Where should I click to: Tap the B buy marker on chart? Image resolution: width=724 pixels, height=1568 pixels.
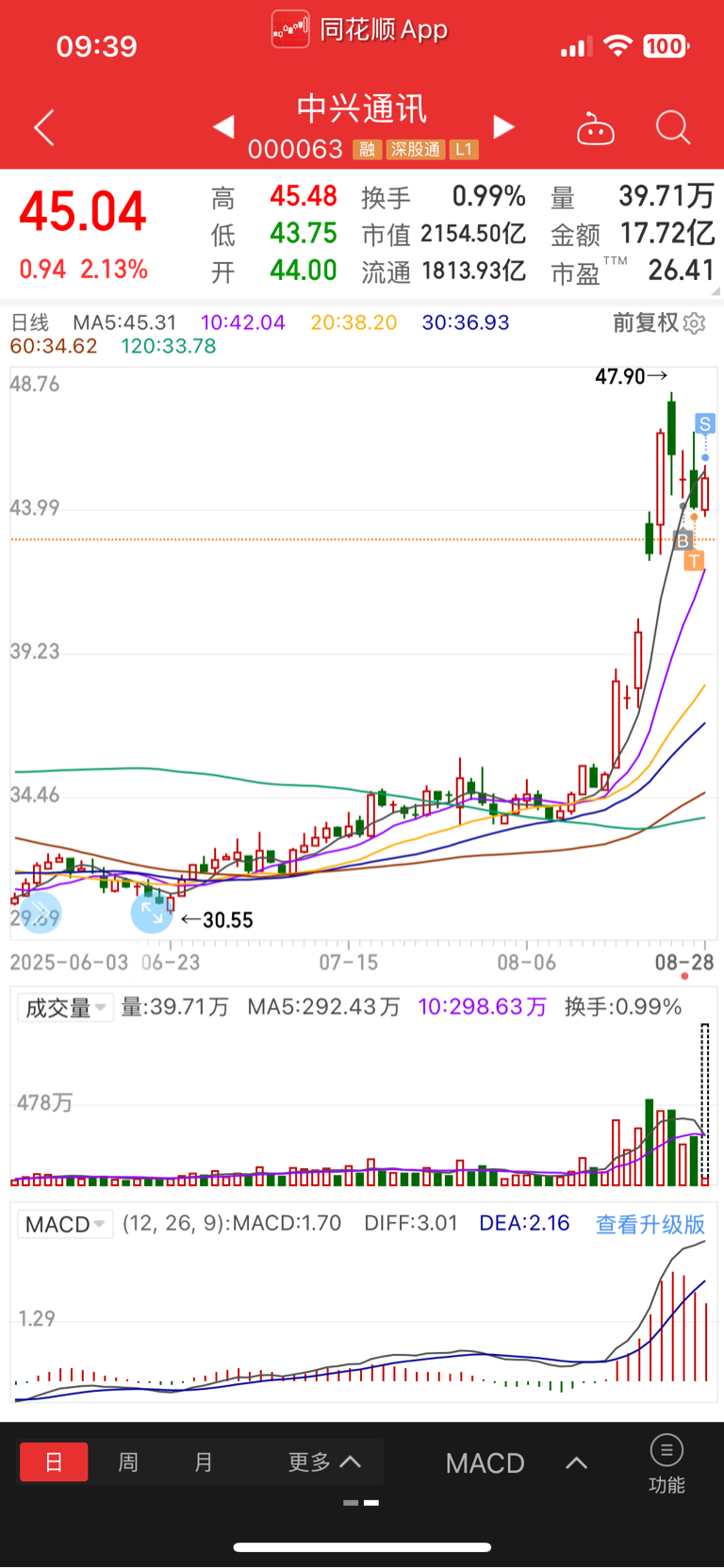(x=683, y=541)
